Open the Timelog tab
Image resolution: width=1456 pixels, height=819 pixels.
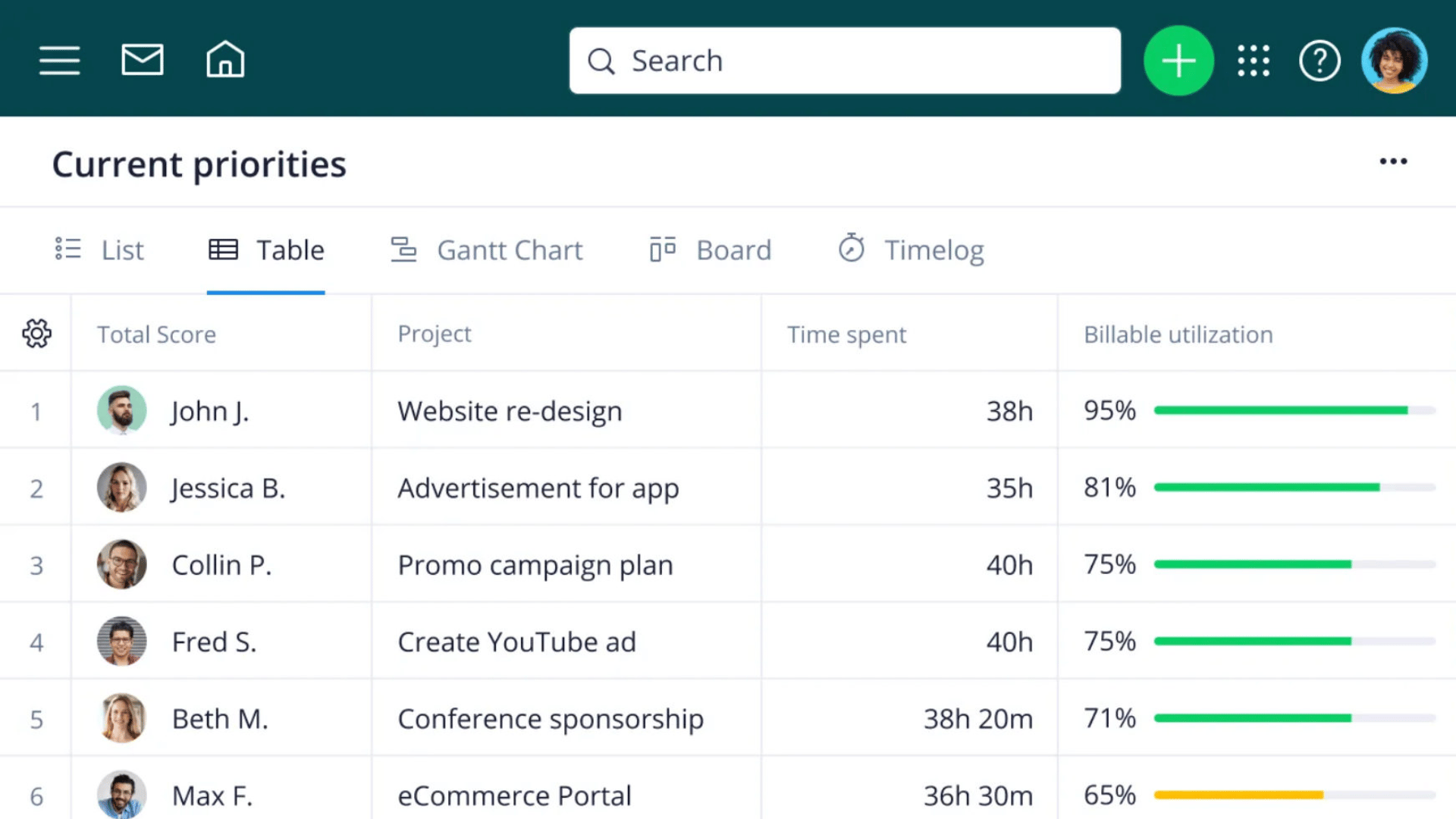[911, 250]
